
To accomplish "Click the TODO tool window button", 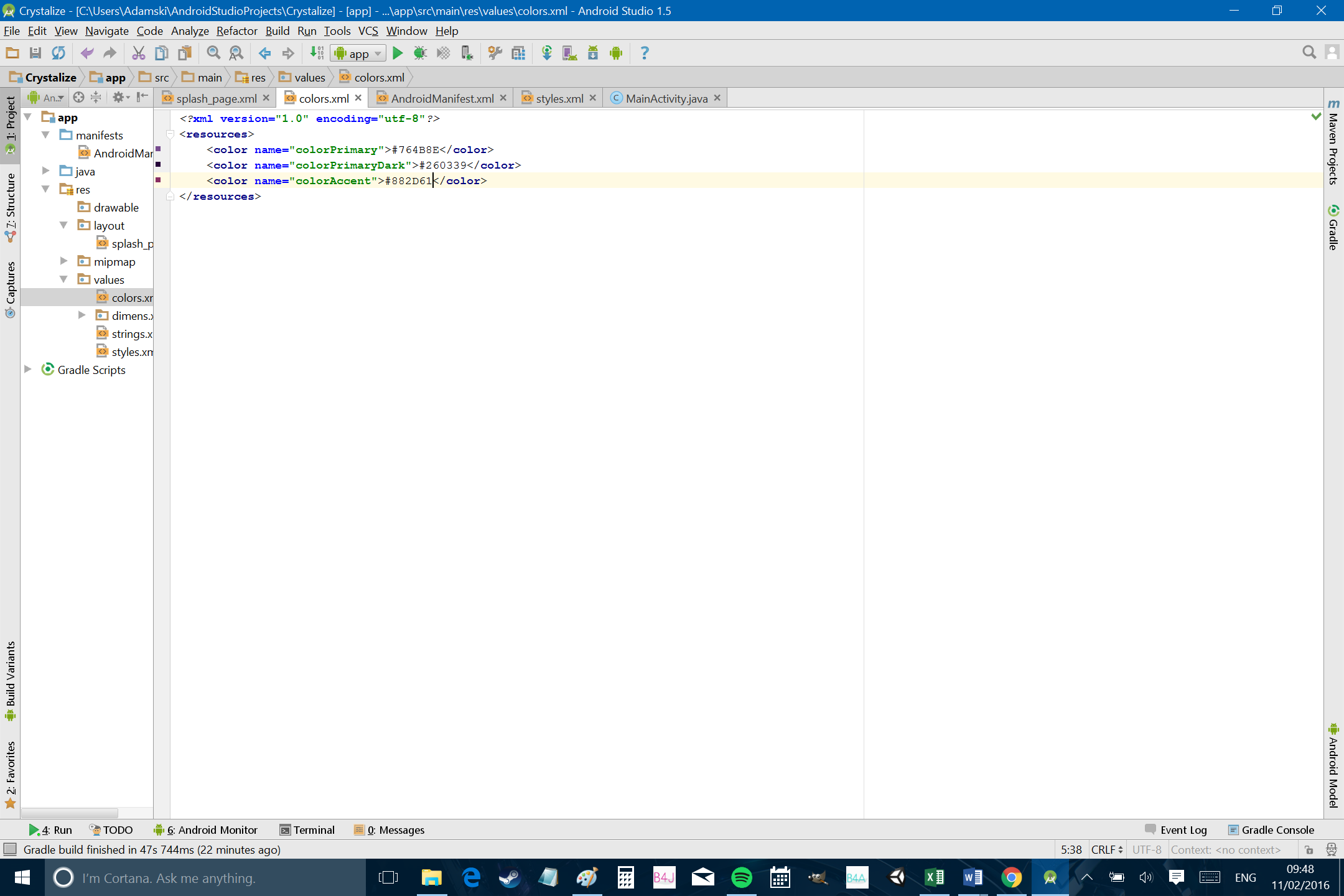I will [110, 830].
